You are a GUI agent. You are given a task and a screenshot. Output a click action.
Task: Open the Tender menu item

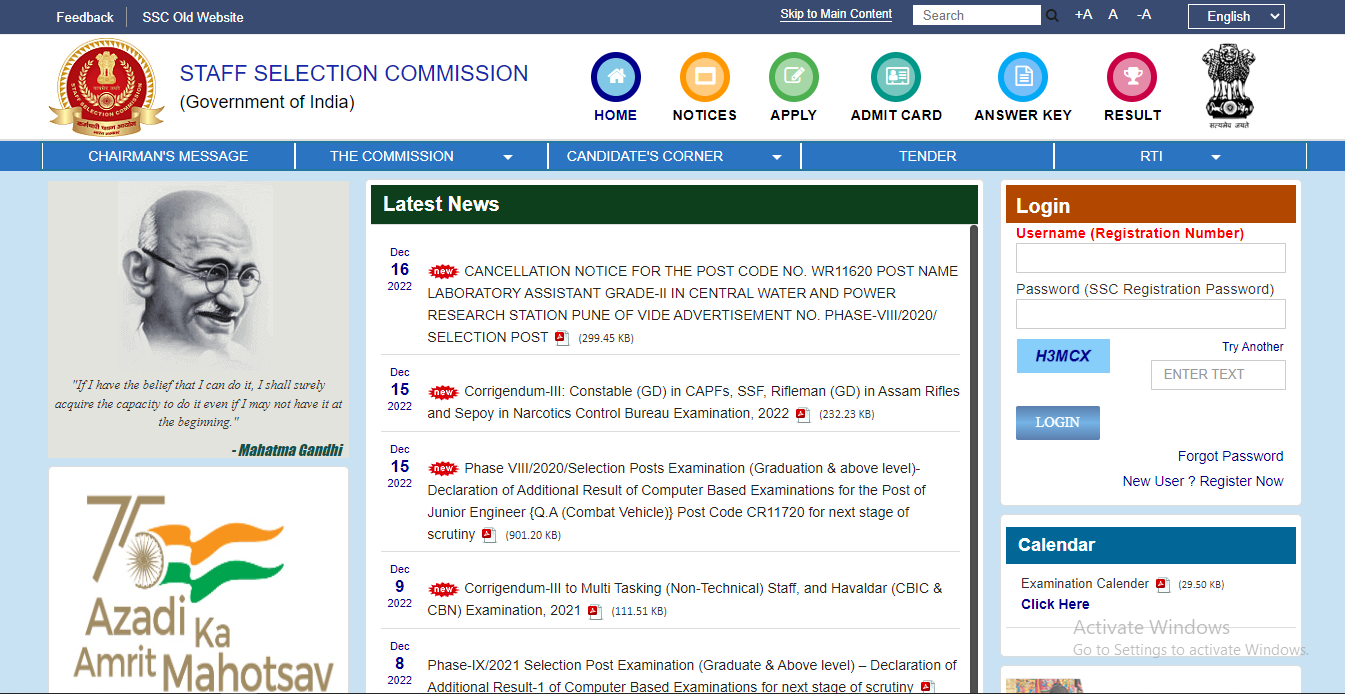tap(927, 156)
